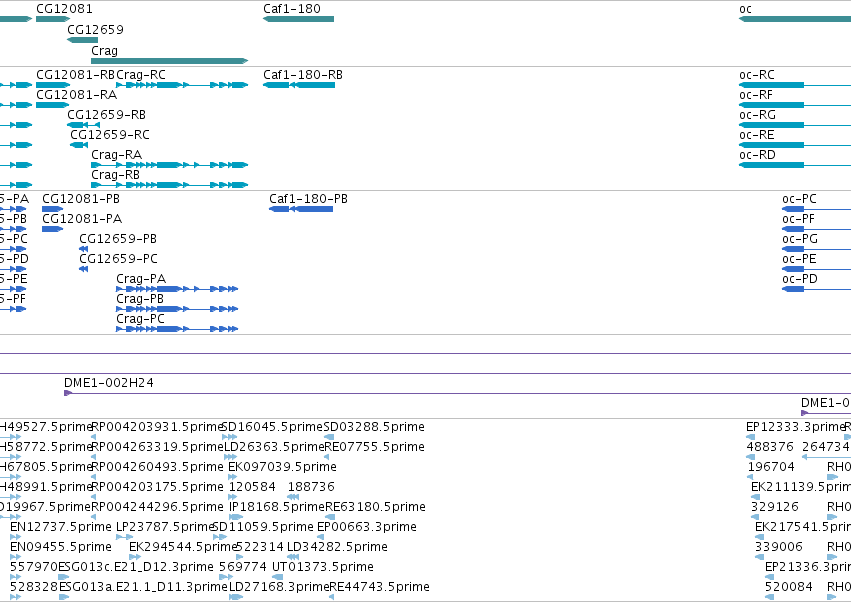Select transcript CG12081-RA
Viewport: 851px width, 602px height.
coord(52,105)
